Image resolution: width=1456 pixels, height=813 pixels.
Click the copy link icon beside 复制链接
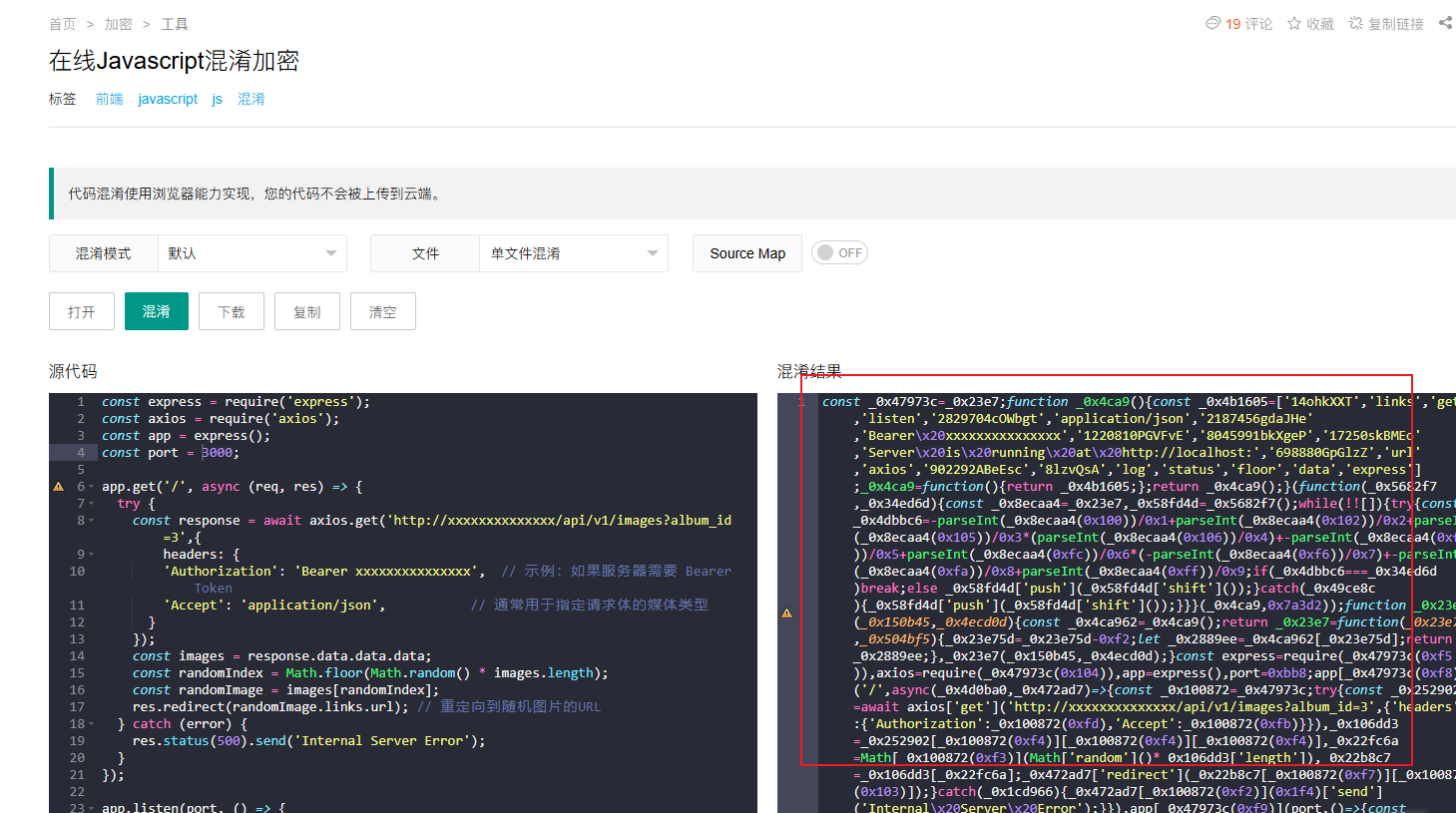click(1356, 23)
